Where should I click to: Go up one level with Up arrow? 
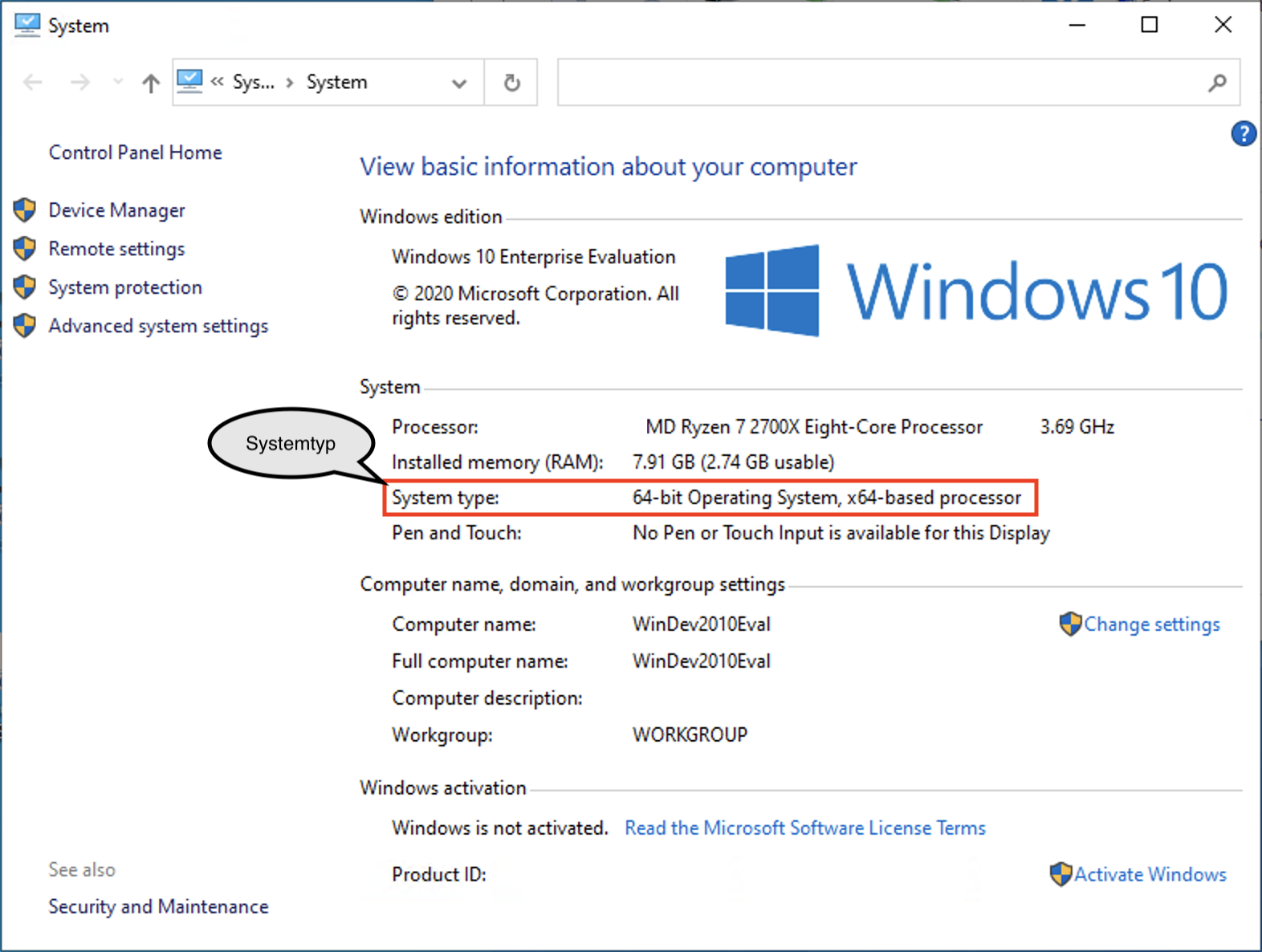point(150,82)
